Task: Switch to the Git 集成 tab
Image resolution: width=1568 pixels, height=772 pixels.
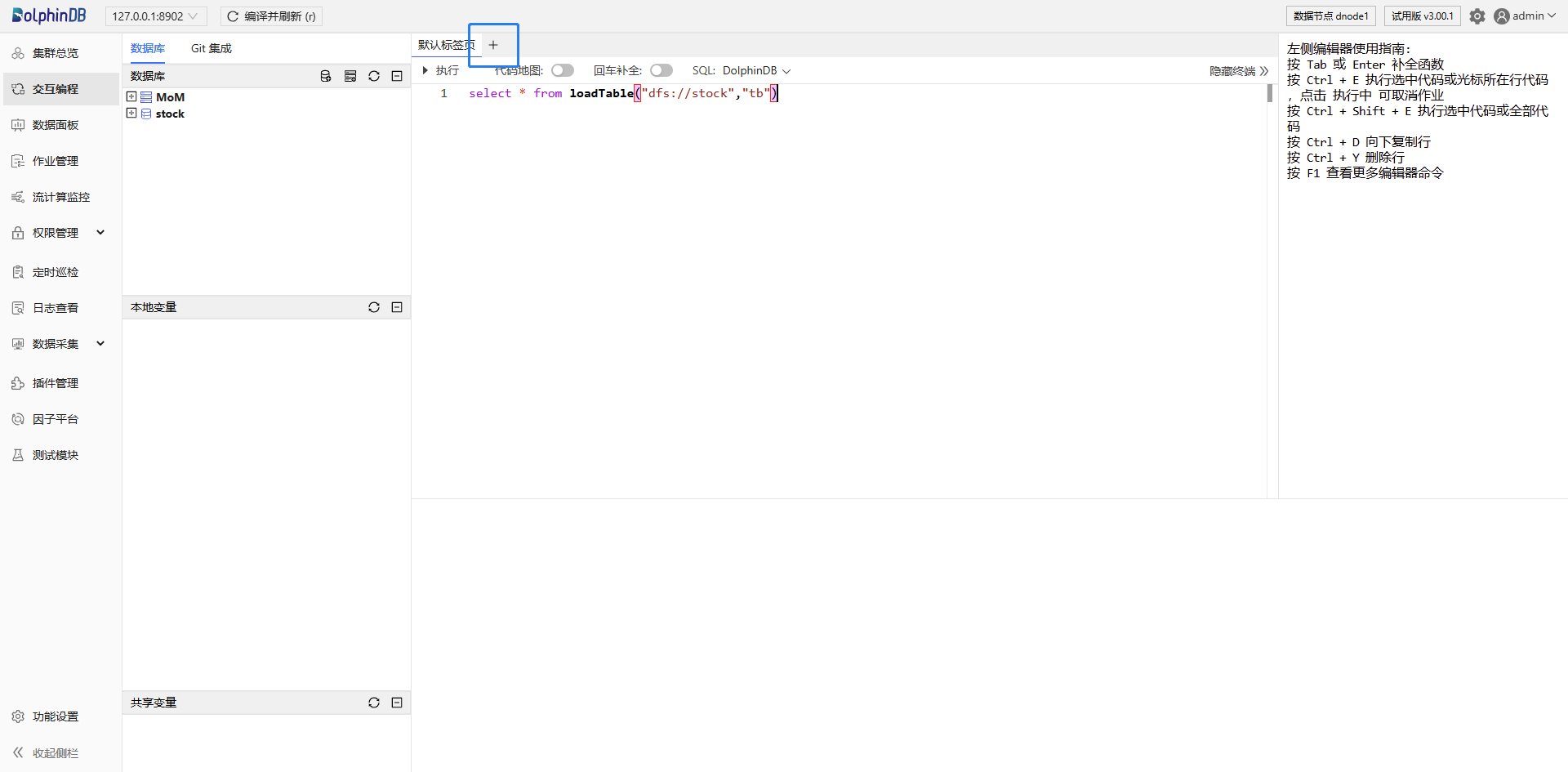Action: [211, 48]
